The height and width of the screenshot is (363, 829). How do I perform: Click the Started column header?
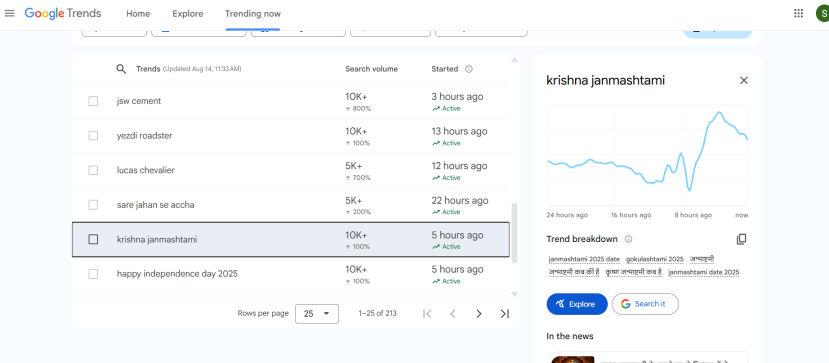pos(445,69)
